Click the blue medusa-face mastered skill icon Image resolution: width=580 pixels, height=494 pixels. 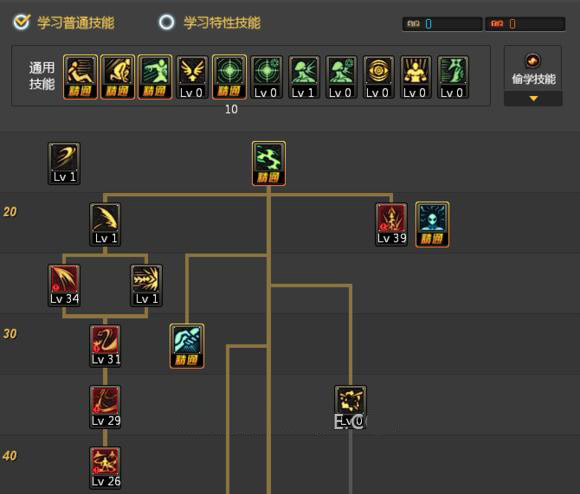point(432,224)
